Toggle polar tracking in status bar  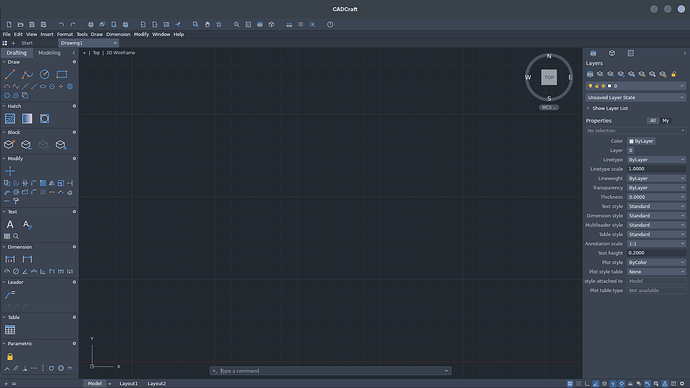(x=596, y=384)
